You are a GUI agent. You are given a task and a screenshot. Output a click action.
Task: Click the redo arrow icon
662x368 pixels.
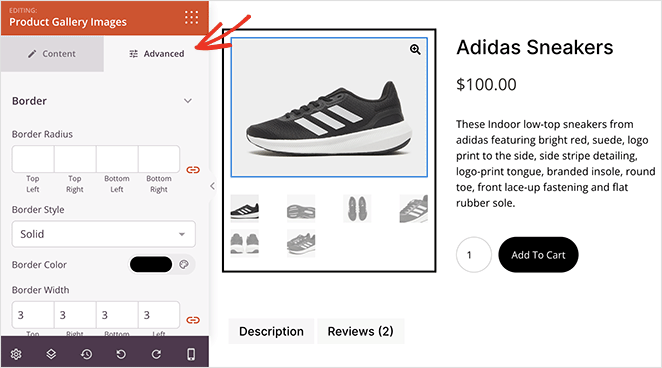click(156, 354)
